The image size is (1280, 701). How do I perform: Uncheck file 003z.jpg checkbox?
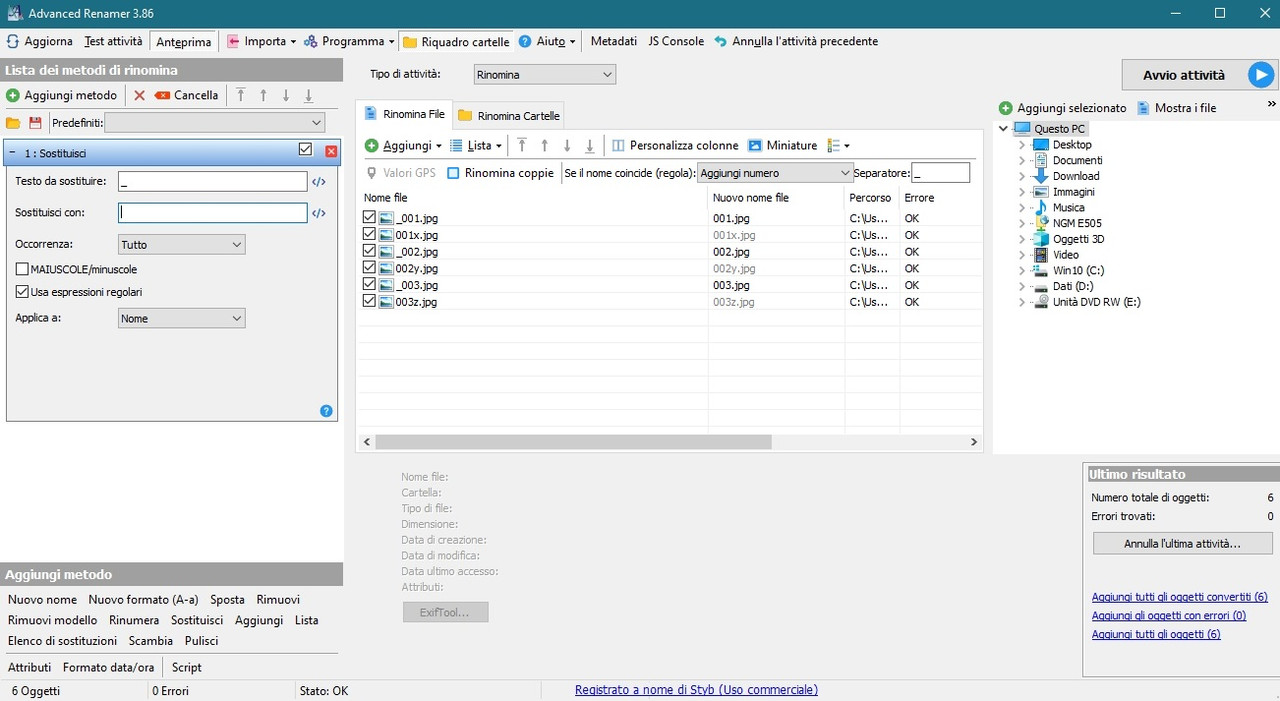(370, 301)
